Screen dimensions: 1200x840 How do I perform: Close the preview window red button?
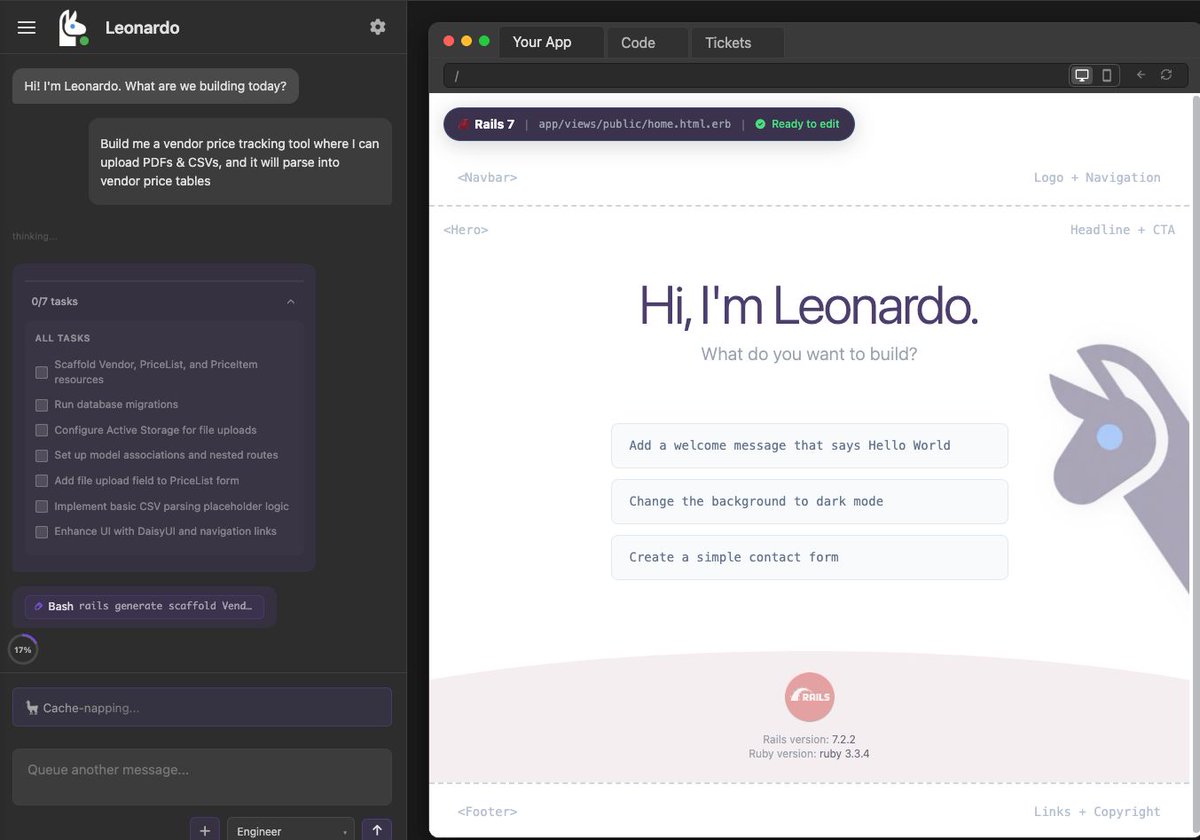click(449, 42)
